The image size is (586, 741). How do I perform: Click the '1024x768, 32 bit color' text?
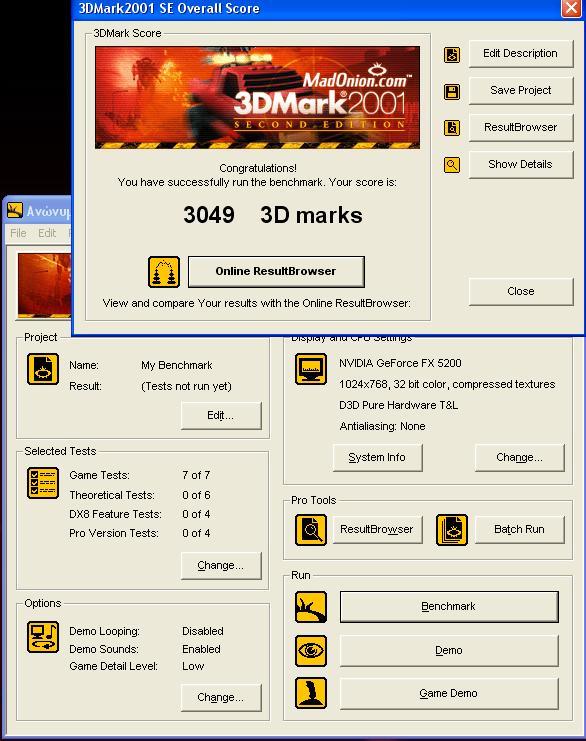click(394, 384)
